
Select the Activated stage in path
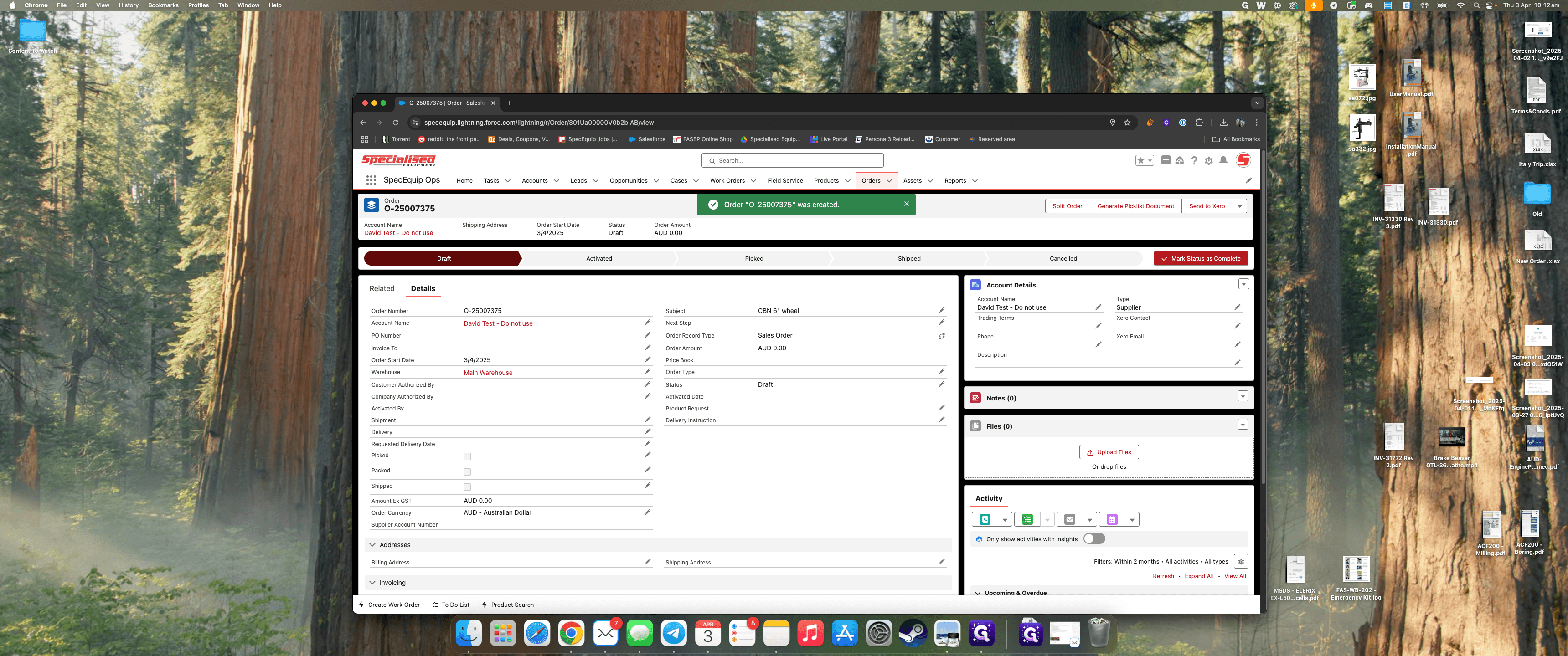coord(599,259)
